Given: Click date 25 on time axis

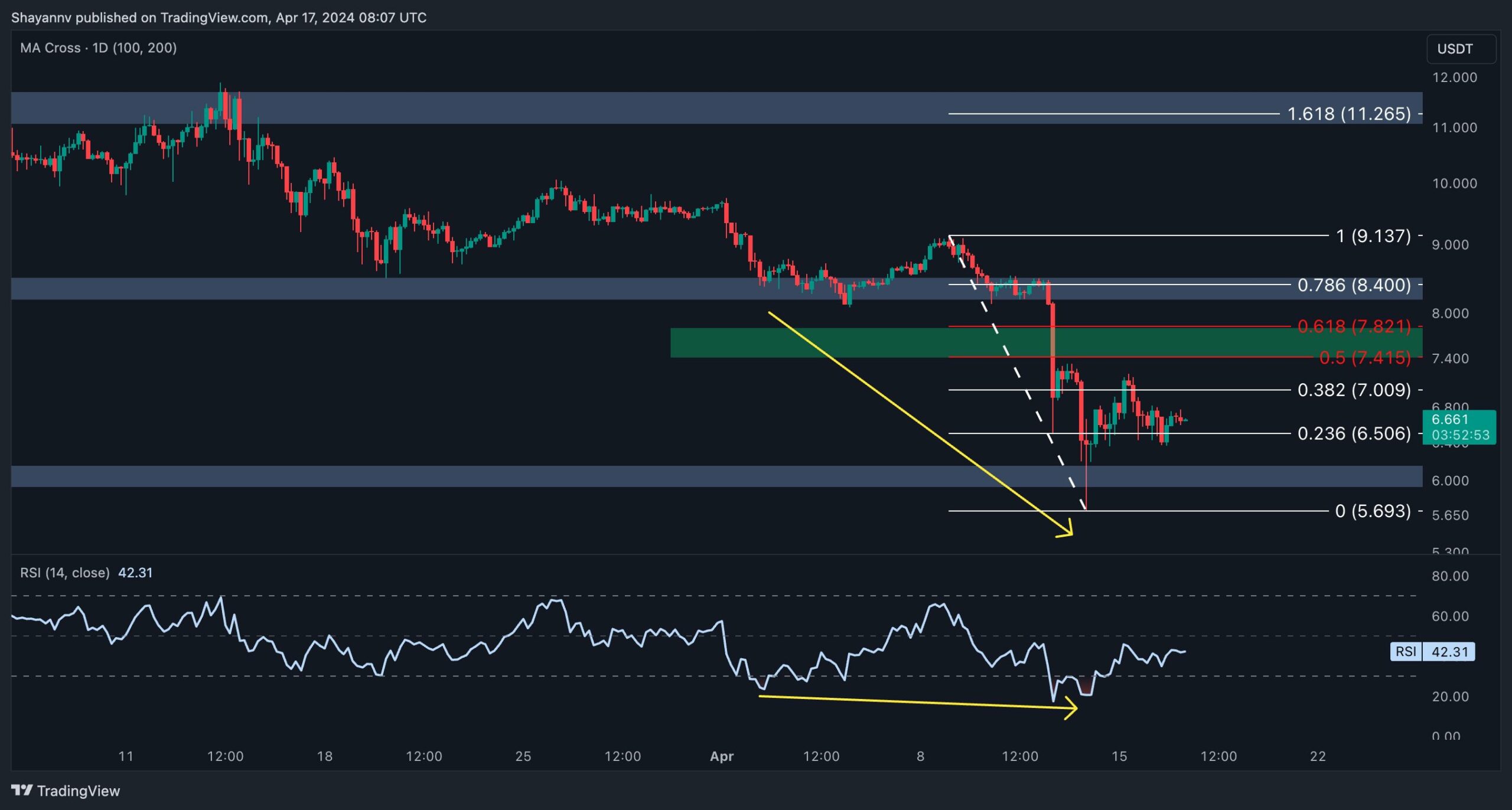Looking at the screenshot, I should tap(523, 756).
